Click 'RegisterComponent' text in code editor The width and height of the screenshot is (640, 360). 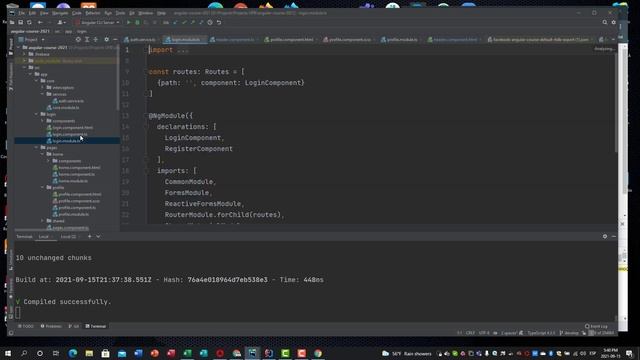click(198, 149)
